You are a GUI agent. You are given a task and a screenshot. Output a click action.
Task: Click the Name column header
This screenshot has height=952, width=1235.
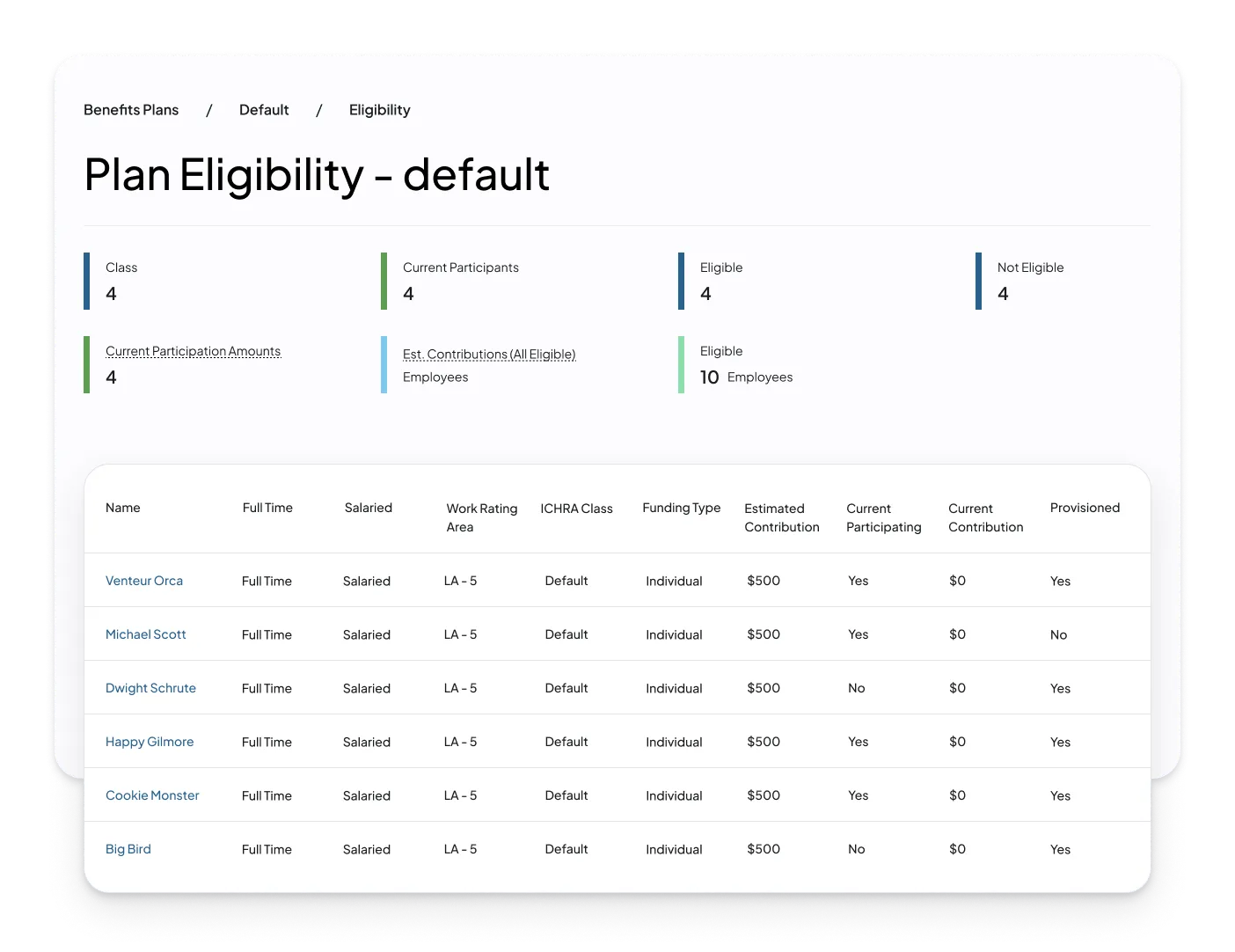pyautogui.click(x=123, y=508)
